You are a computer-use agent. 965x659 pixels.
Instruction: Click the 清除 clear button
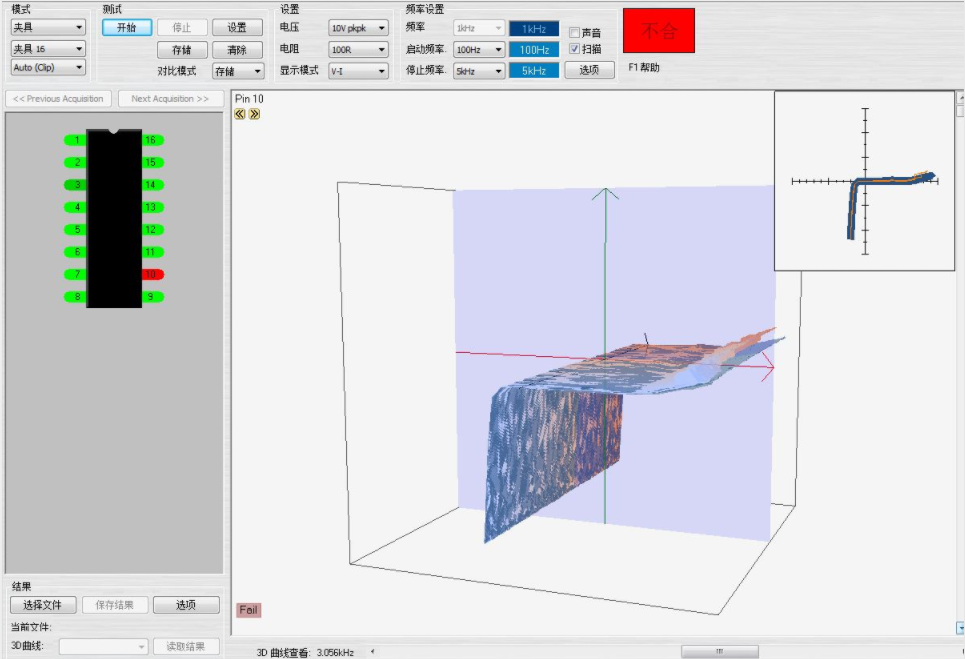click(x=237, y=50)
